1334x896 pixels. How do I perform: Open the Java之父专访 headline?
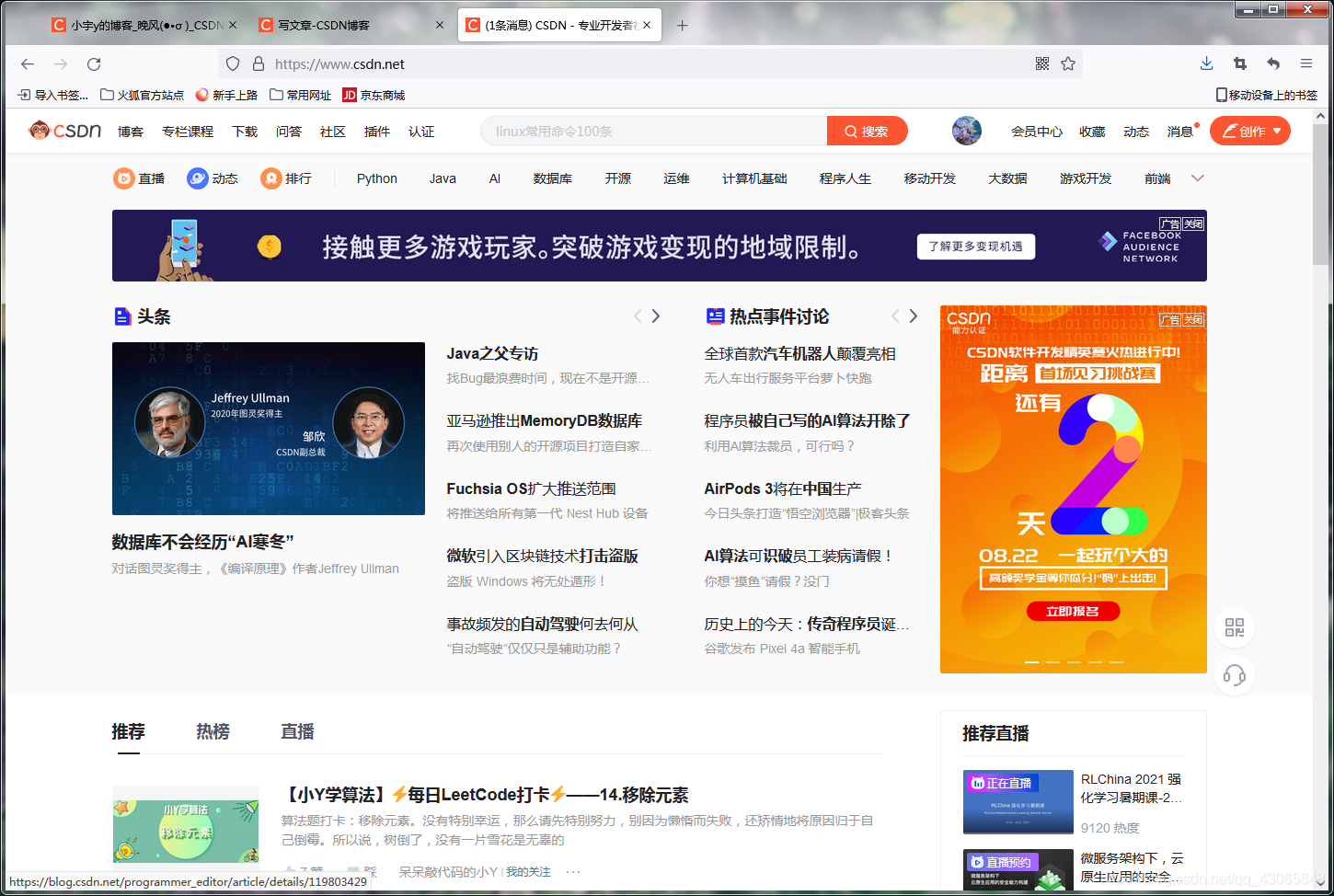click(492, 353)
